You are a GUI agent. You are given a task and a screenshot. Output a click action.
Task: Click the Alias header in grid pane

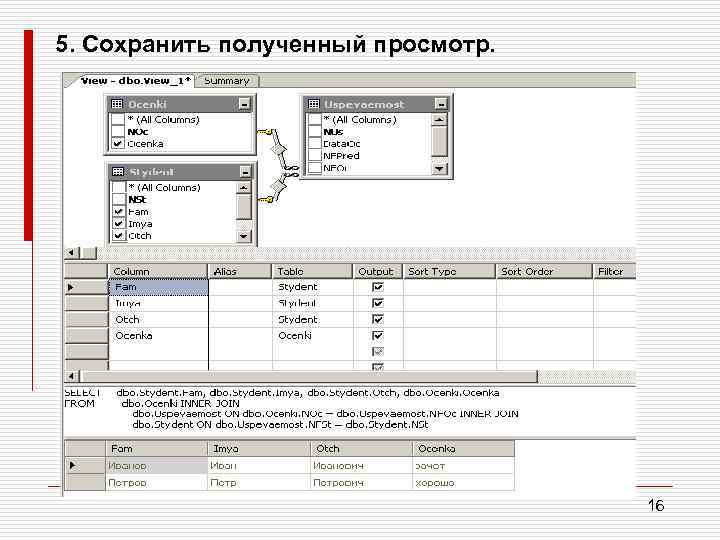pos(240,271)
